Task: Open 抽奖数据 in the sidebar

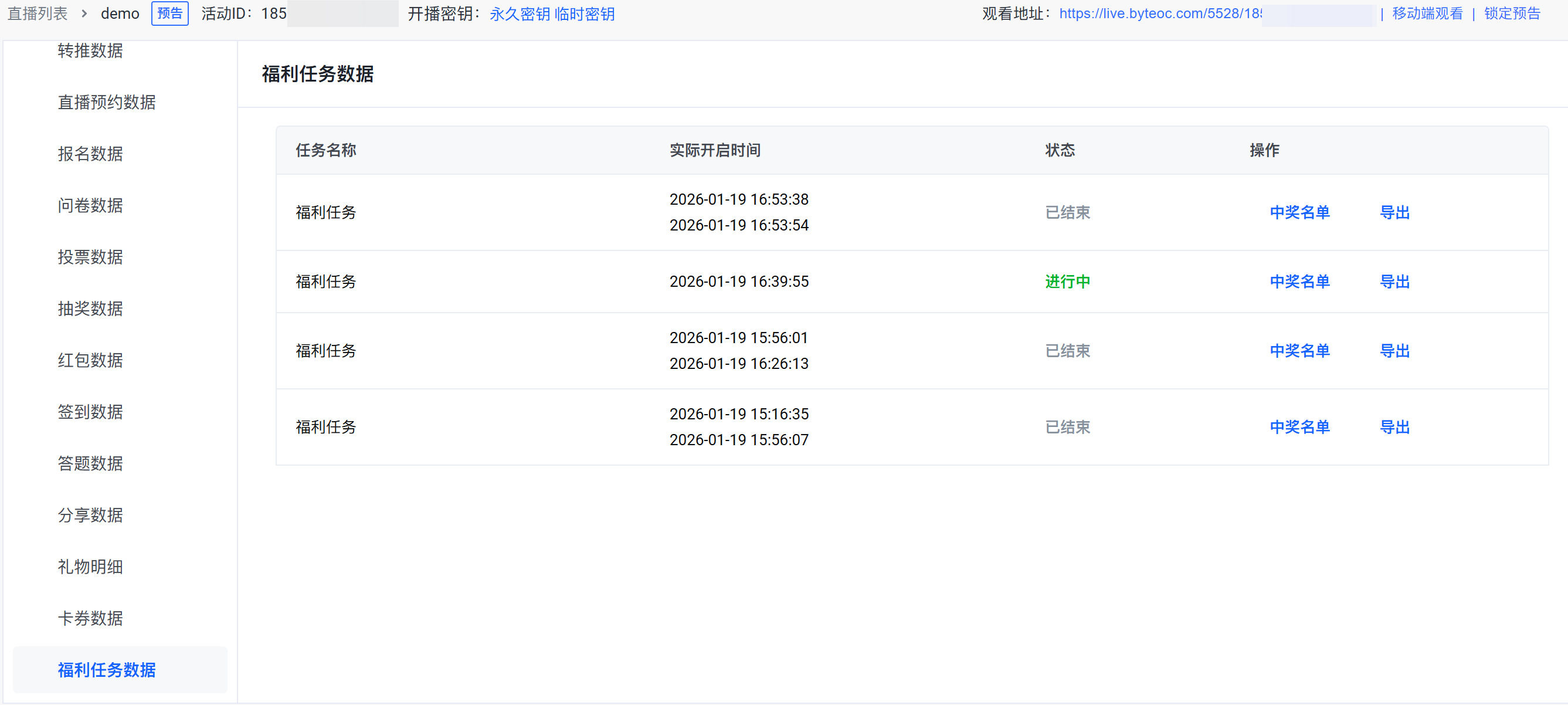Action: point(90,309)
